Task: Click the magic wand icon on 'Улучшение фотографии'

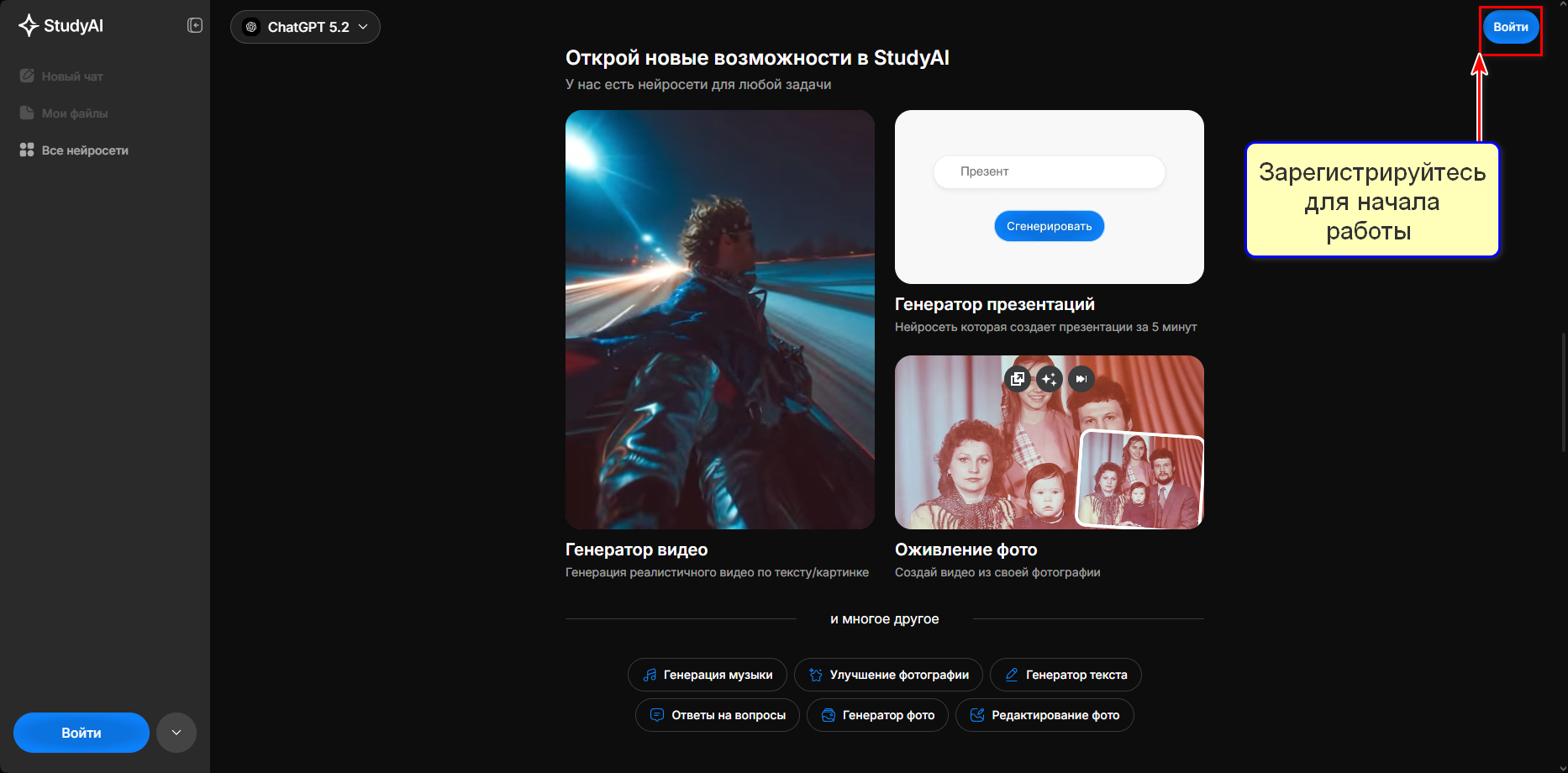Action: tap(814, 674)
